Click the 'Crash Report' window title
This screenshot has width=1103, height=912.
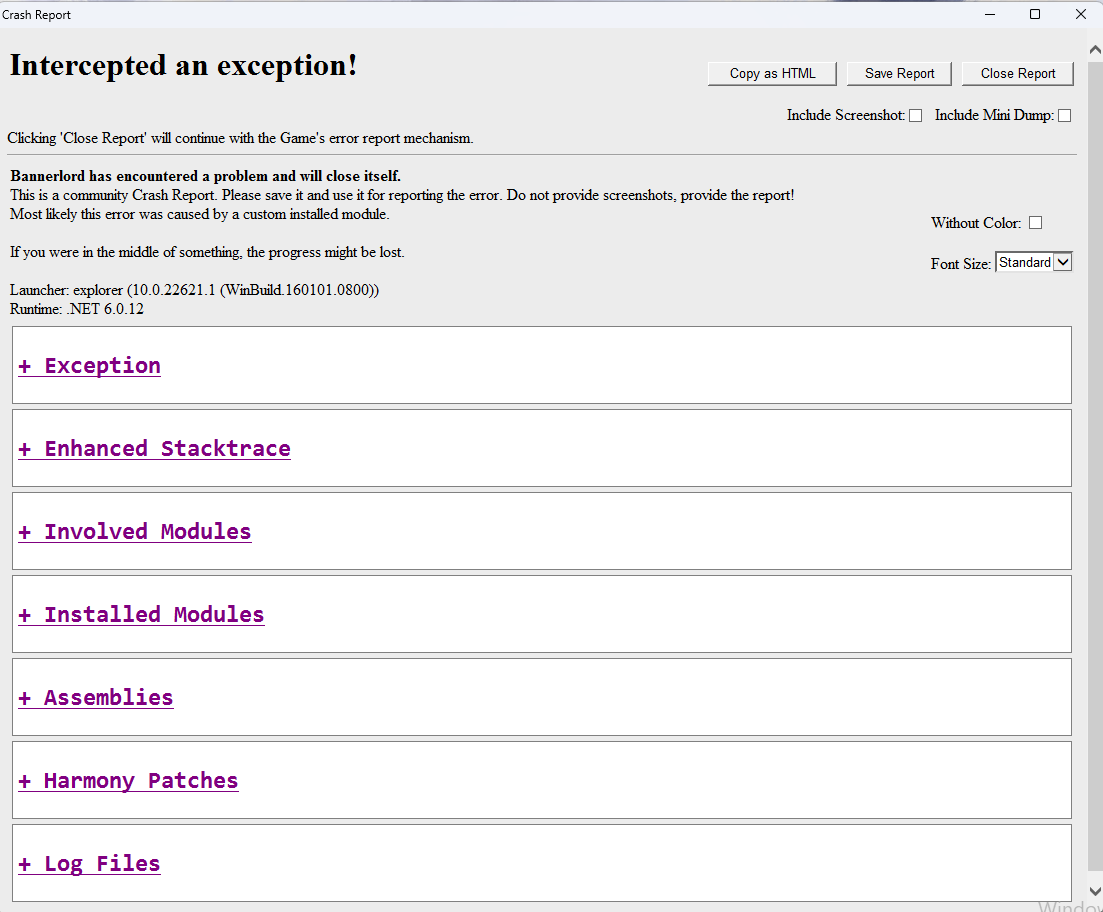pos(37,15)
